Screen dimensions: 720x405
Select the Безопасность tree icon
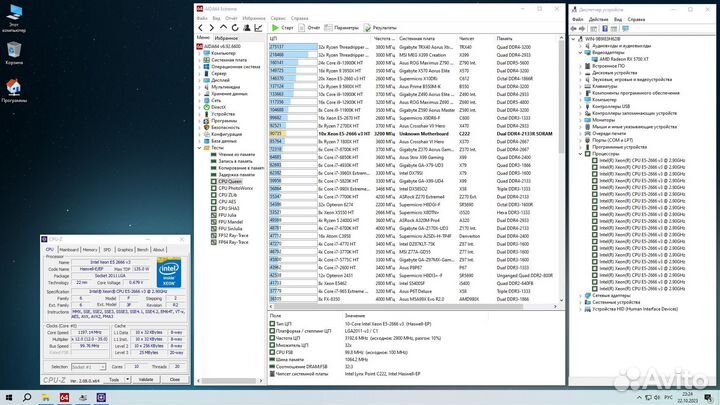207,127
